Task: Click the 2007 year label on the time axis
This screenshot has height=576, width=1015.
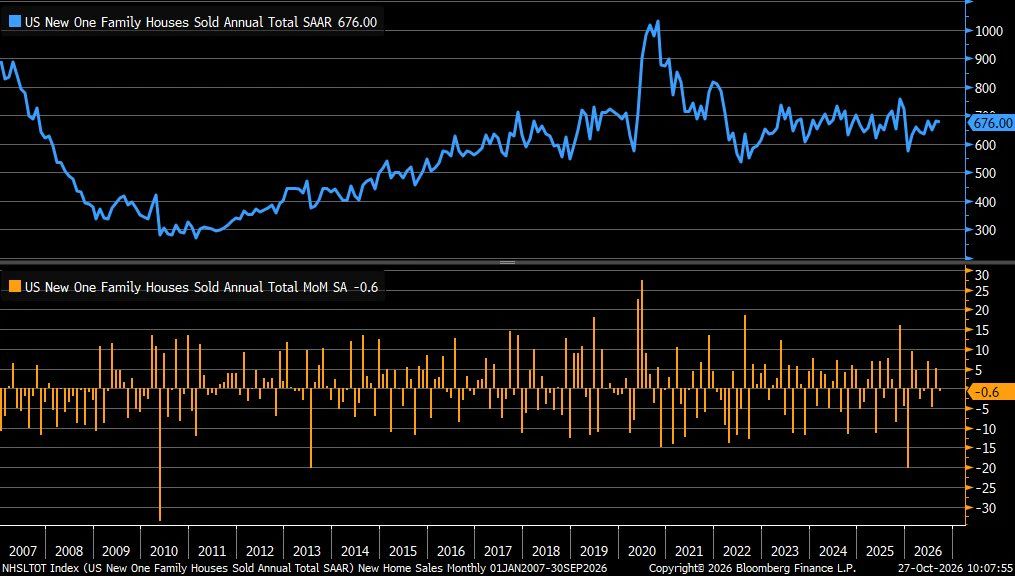Action: pyautogui.click(x=21, y=551)
